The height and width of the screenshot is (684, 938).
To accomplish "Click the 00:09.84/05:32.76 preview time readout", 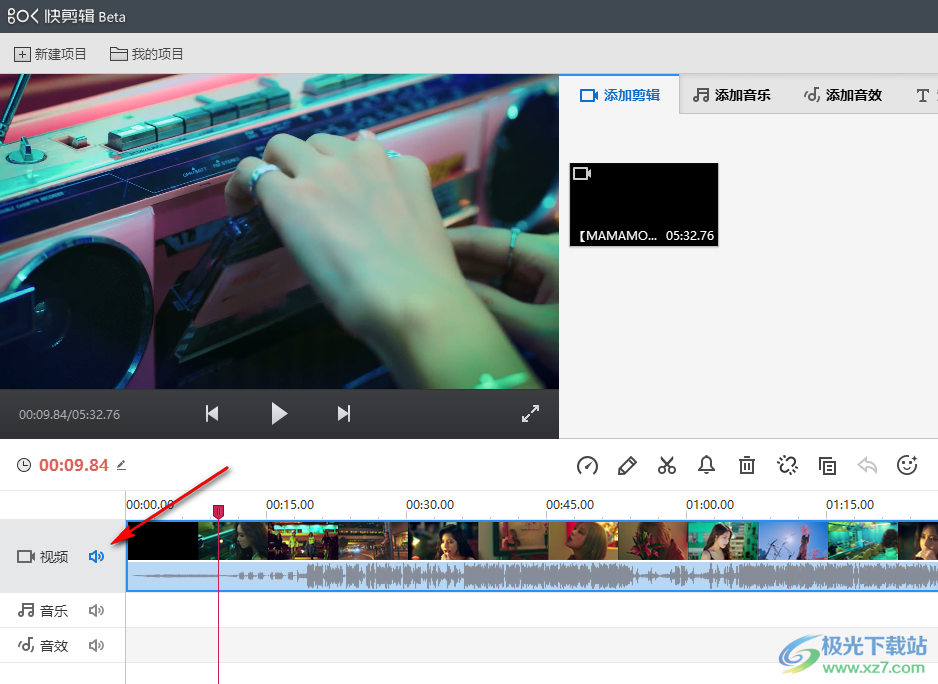I will click(69, 414).
